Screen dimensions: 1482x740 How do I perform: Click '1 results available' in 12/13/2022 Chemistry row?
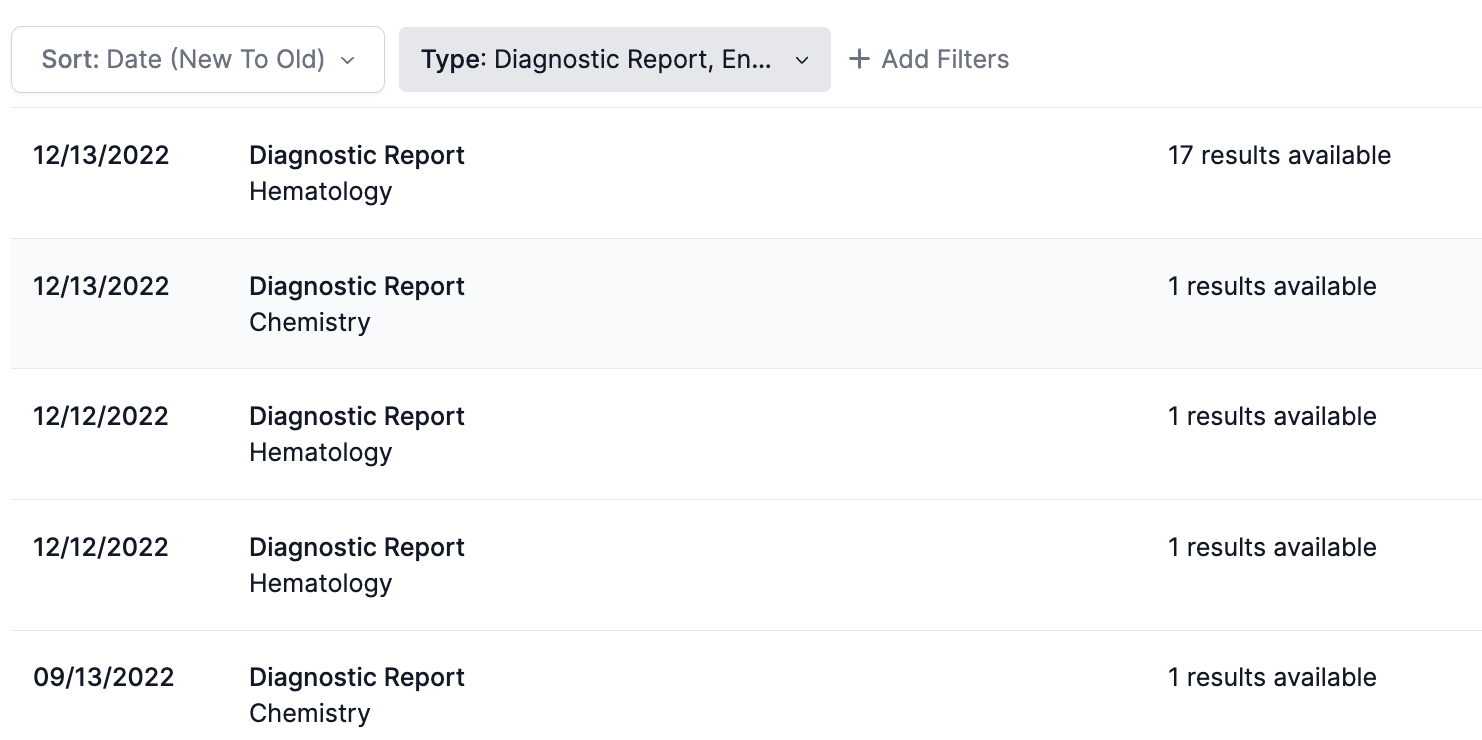click(1271, 286)
